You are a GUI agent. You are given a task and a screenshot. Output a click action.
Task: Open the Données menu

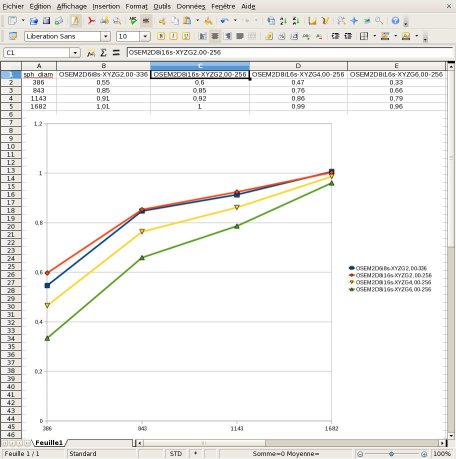tap(191, 6)
